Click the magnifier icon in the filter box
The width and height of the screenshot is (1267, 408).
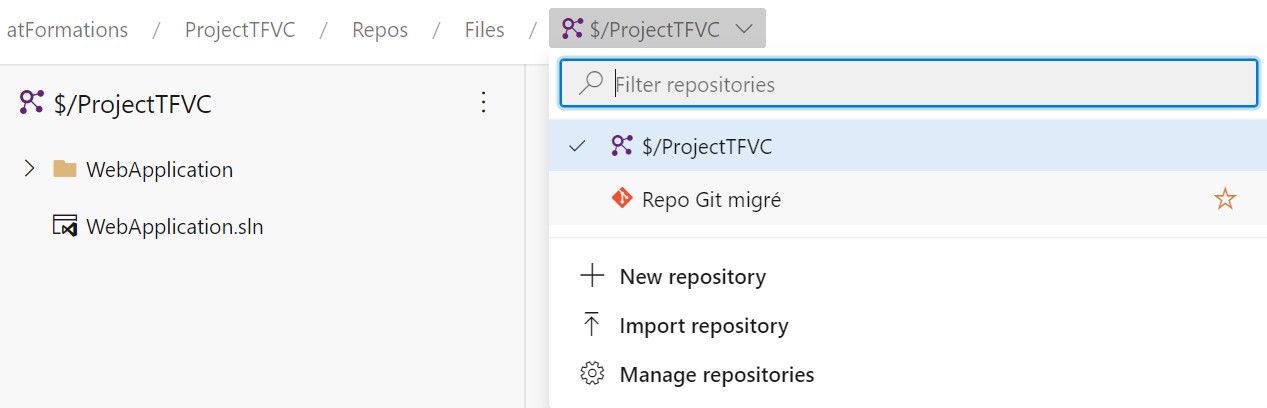pos(591,84)
